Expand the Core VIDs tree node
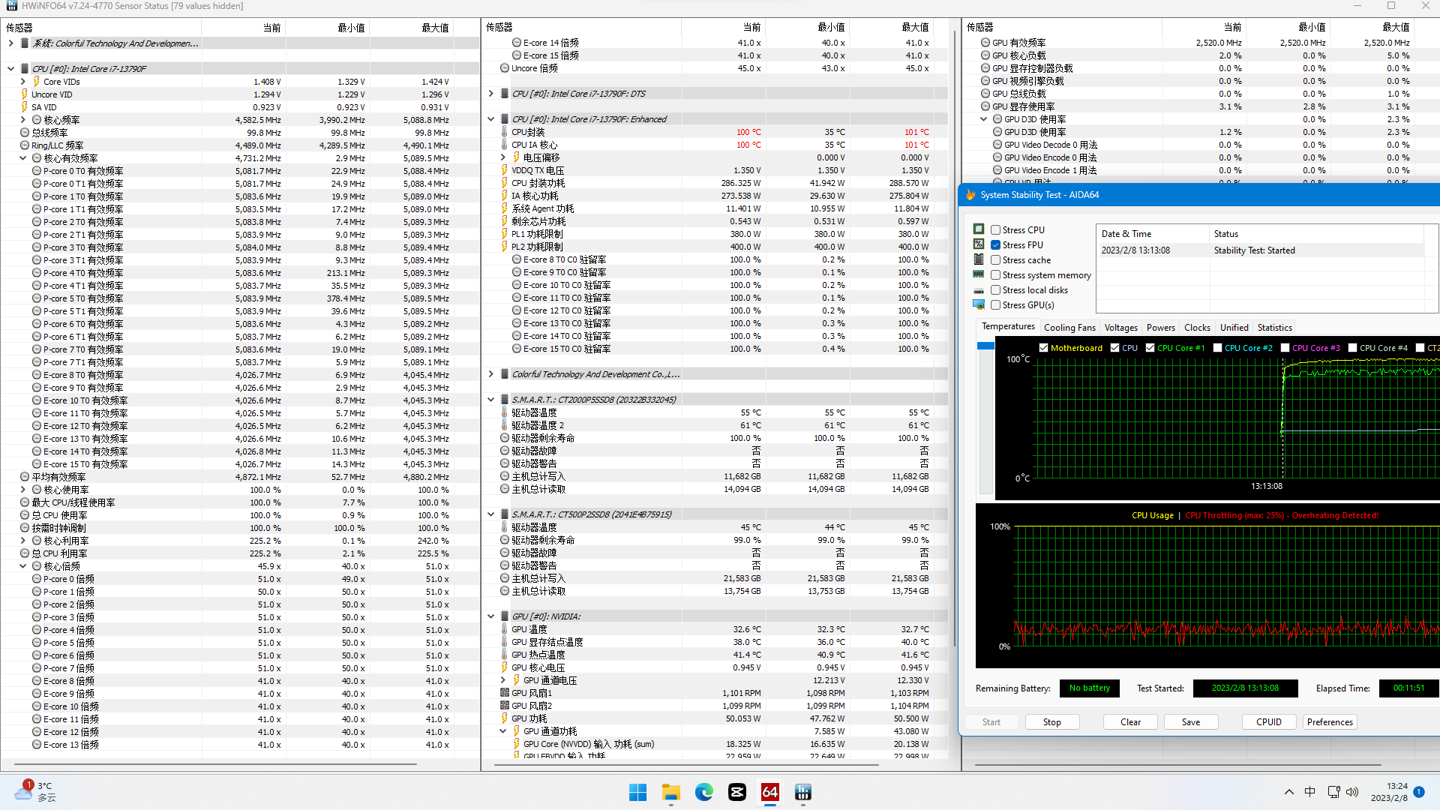Image resolution: width=1440 pixels, height=810 pixels. coord(24,82)
